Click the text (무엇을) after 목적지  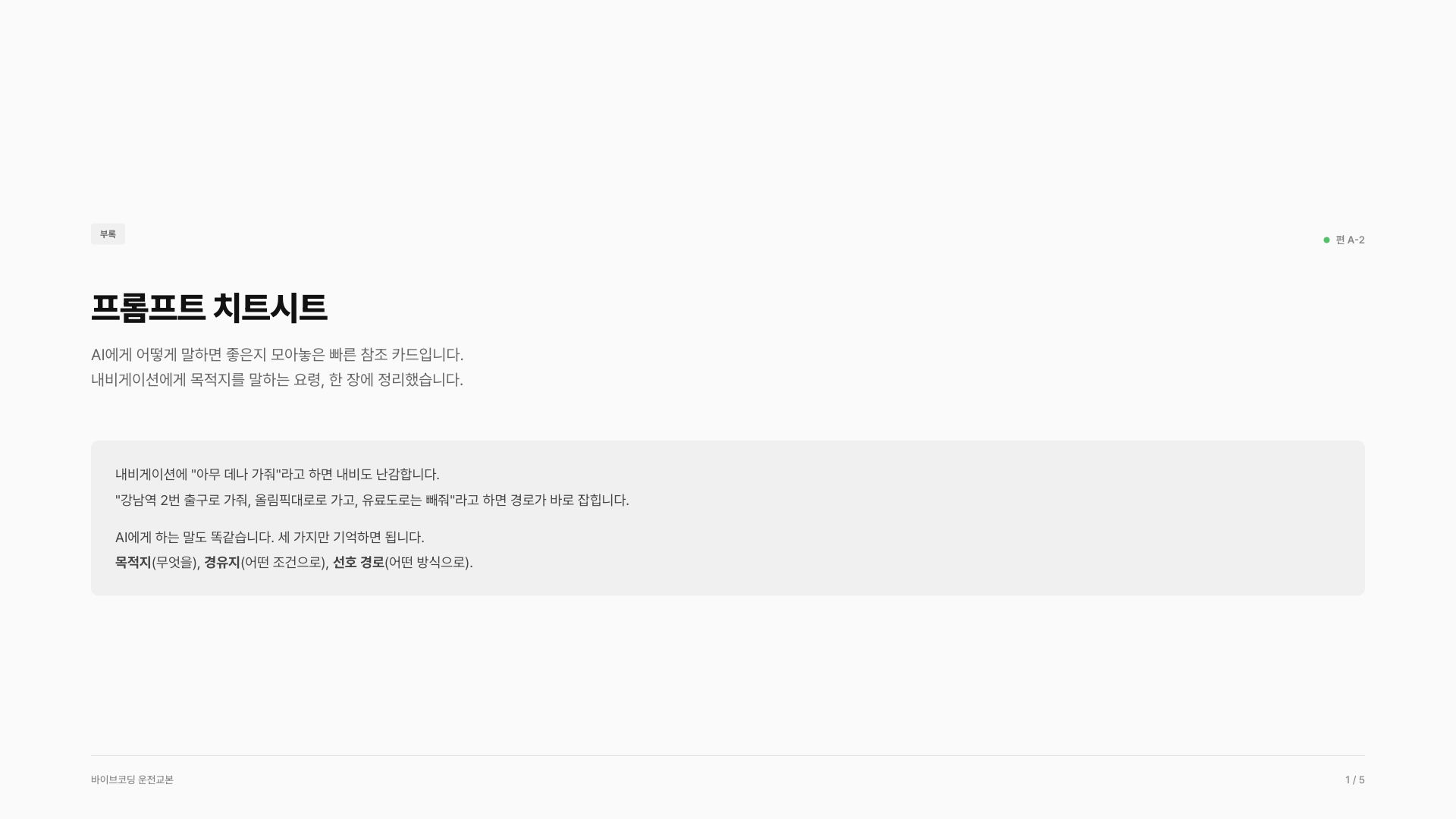(174, 563)
